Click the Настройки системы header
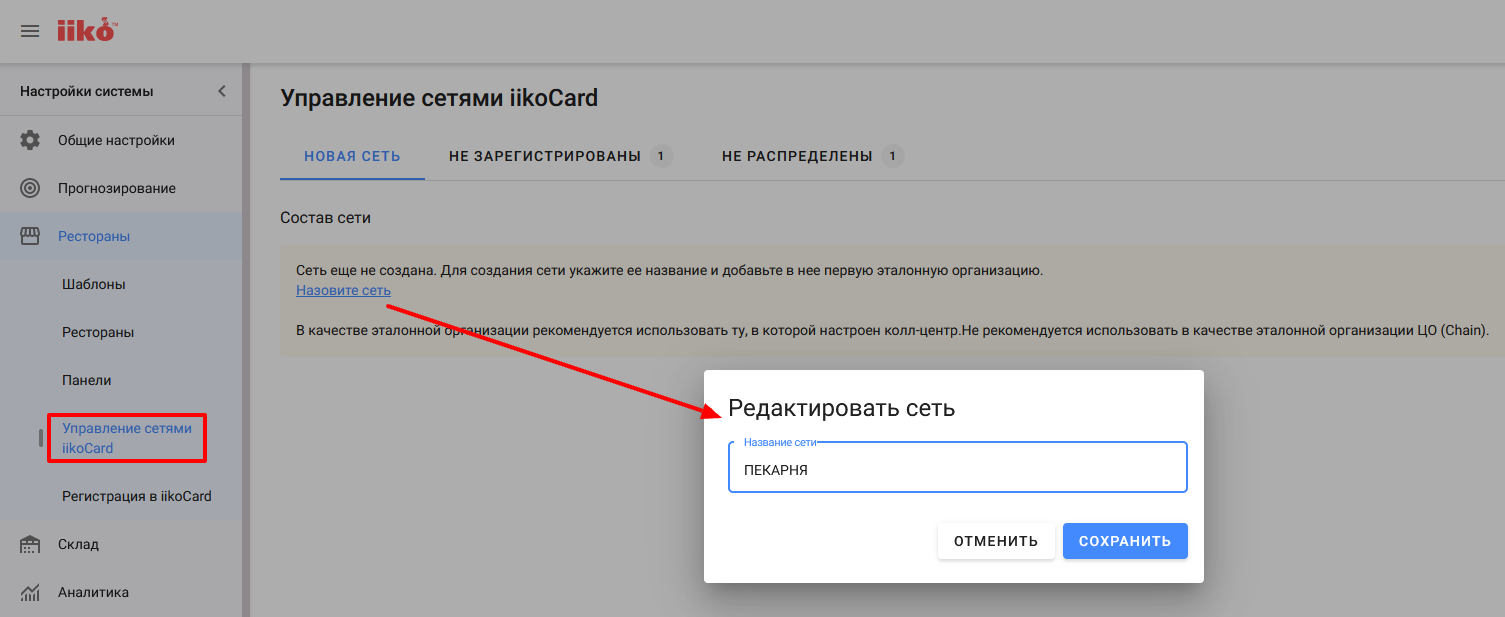1505x617 pixels. (x=87, y=89)
